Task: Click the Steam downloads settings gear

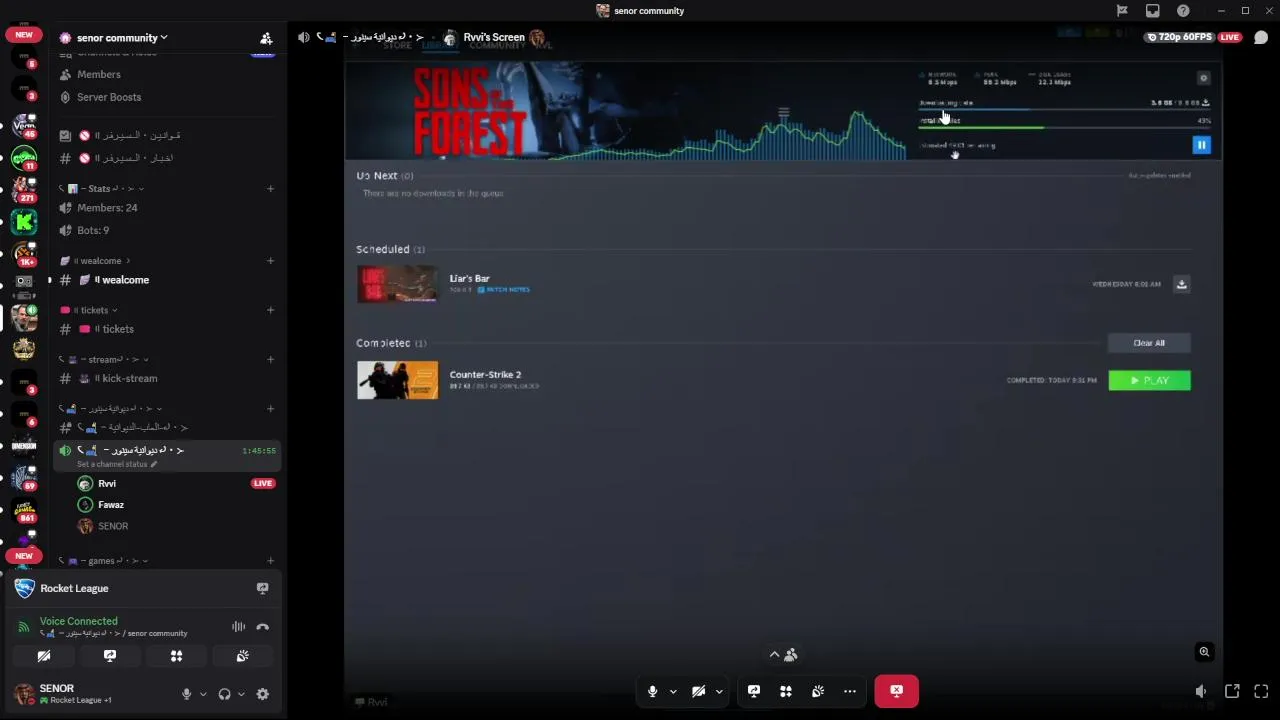Action: click(x=1204, y=78)
